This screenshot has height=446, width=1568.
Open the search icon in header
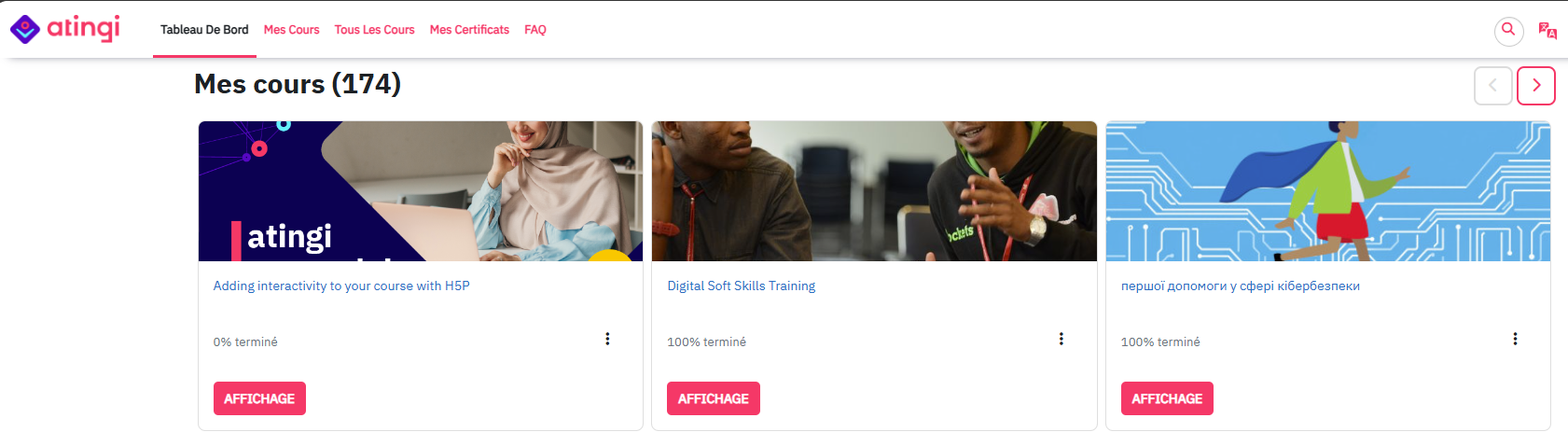[x=1508, y=31]
